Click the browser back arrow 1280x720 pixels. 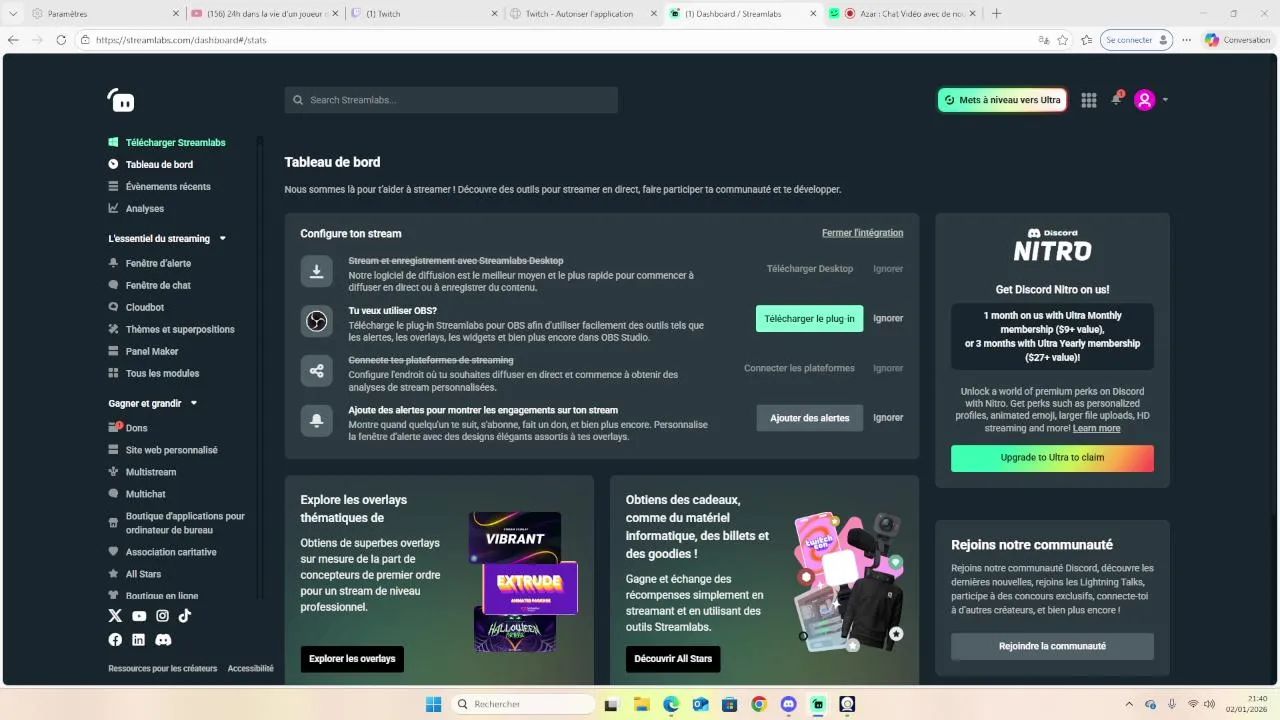[x=13, y=40]
